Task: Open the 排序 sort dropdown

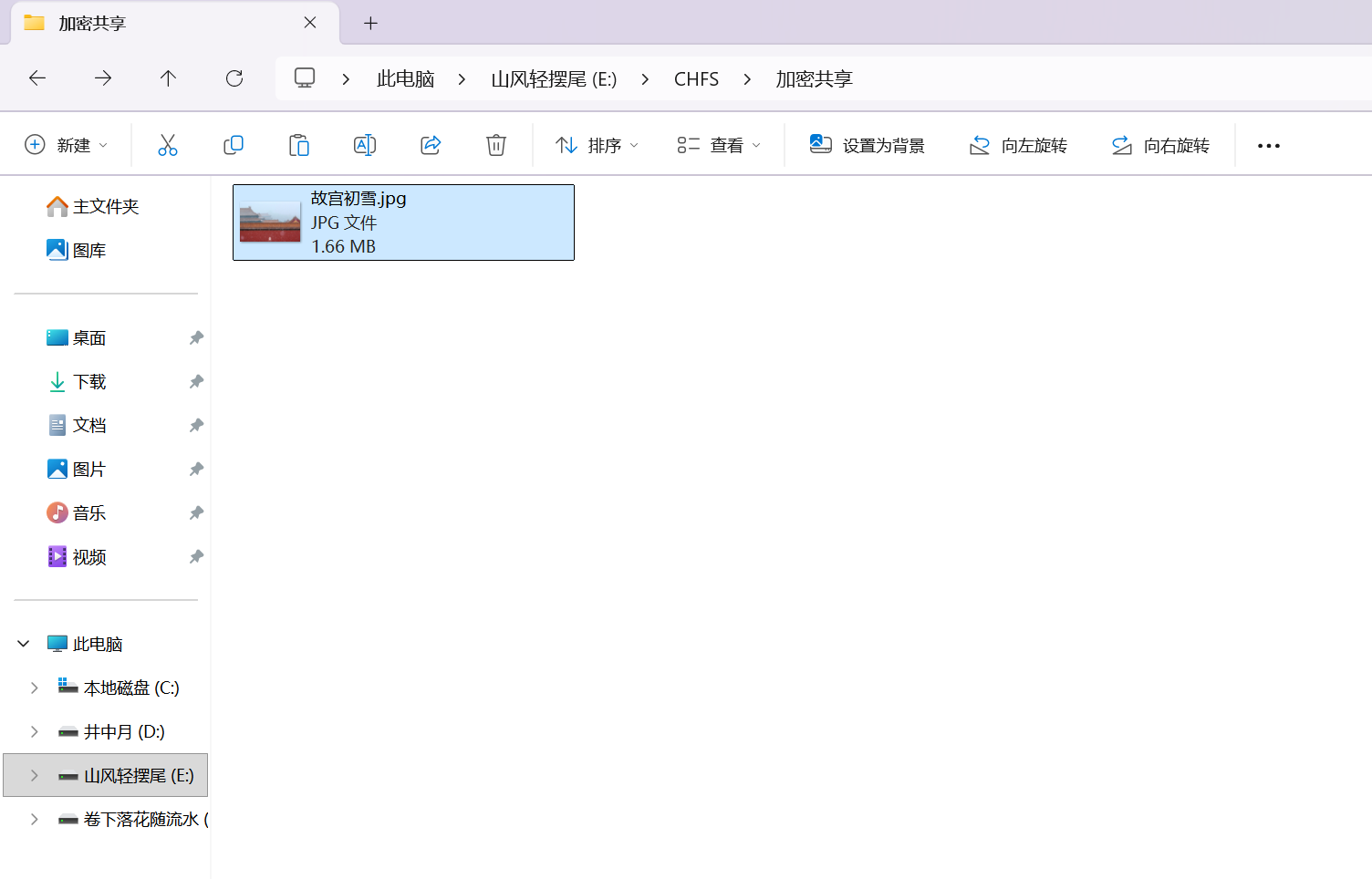Action: coord(596,144)
